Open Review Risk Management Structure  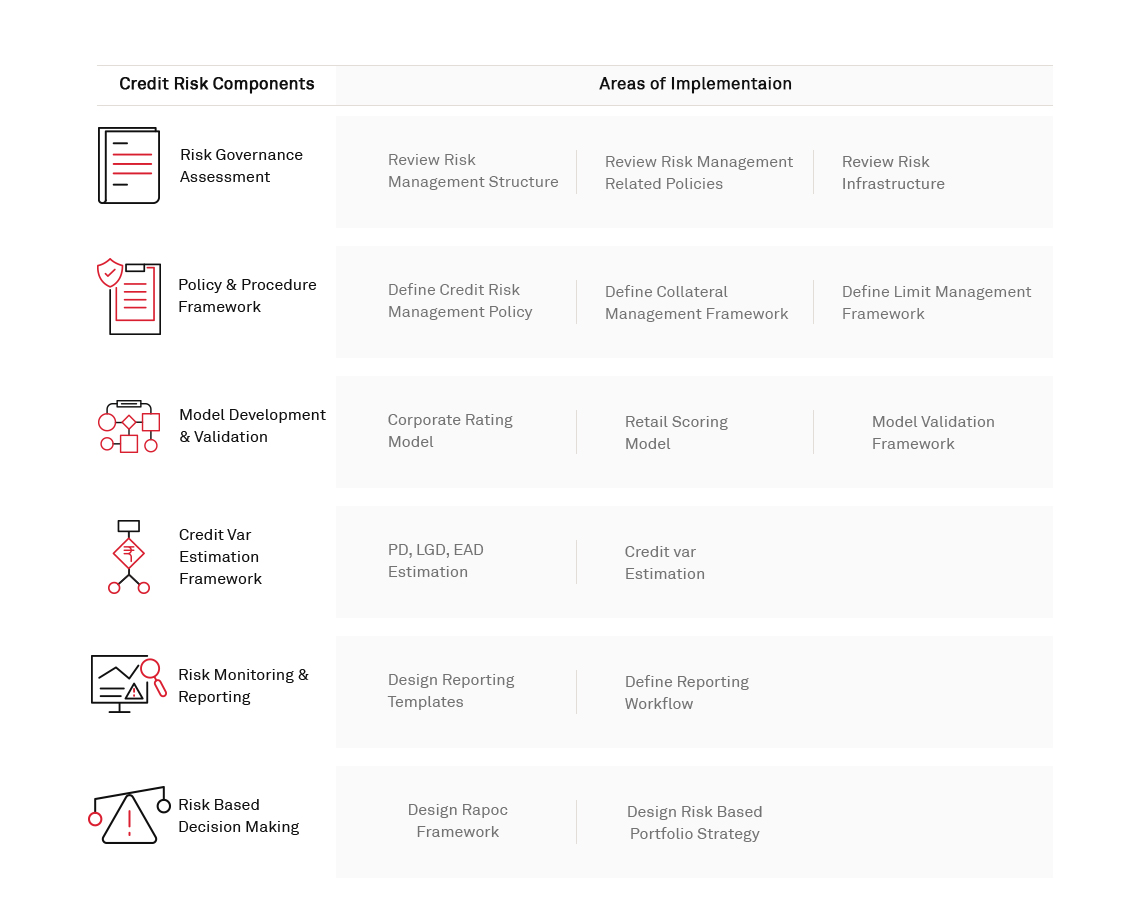click(x=473, y=171)
